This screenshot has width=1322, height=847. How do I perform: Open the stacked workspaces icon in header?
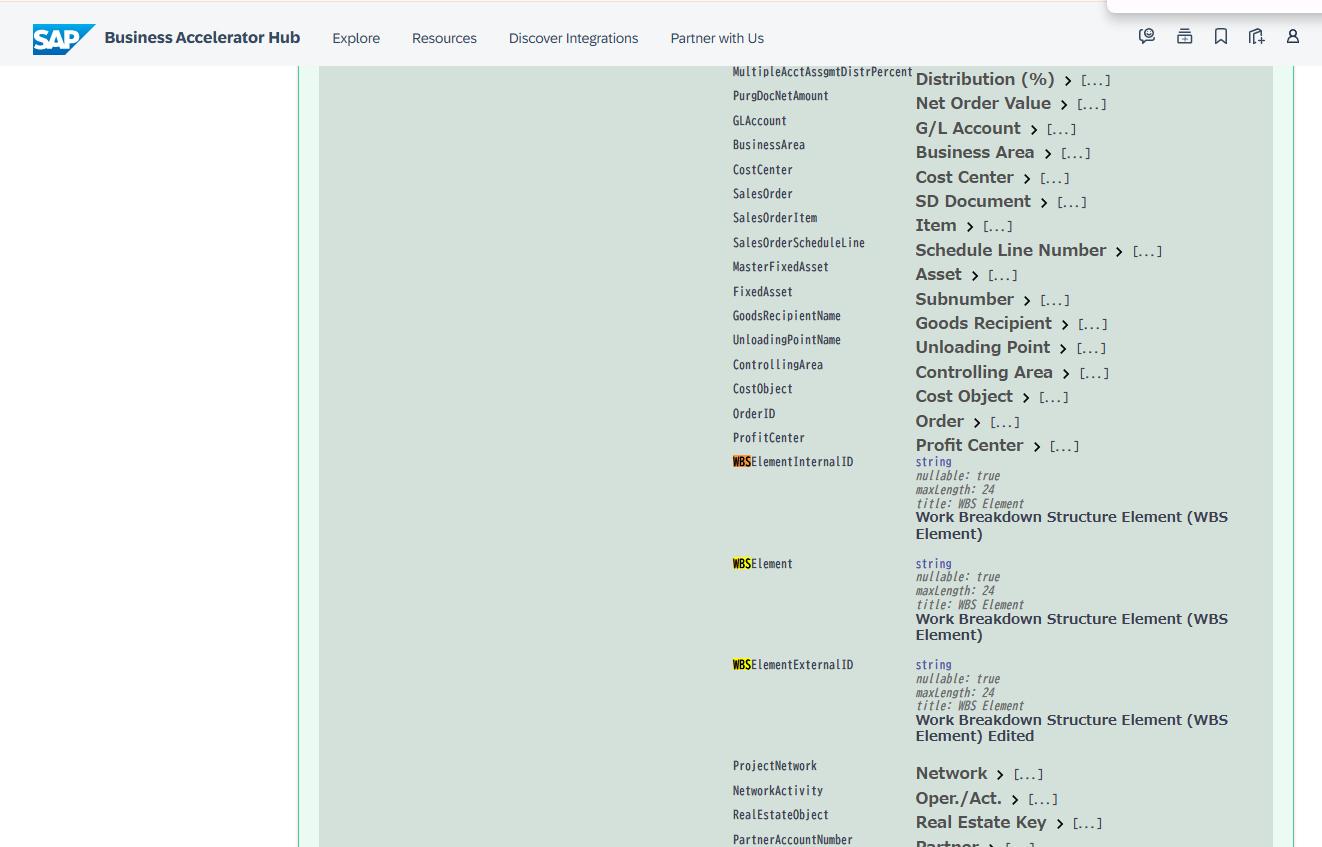point(1184,37)
